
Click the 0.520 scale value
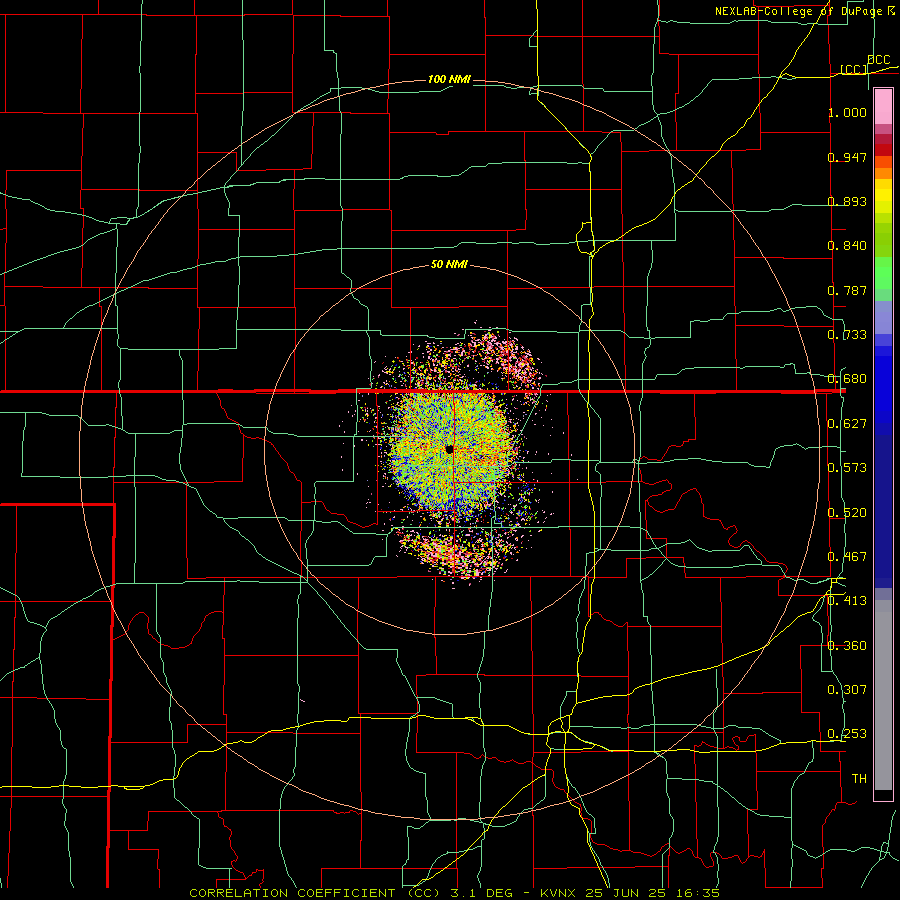[847, 513]
